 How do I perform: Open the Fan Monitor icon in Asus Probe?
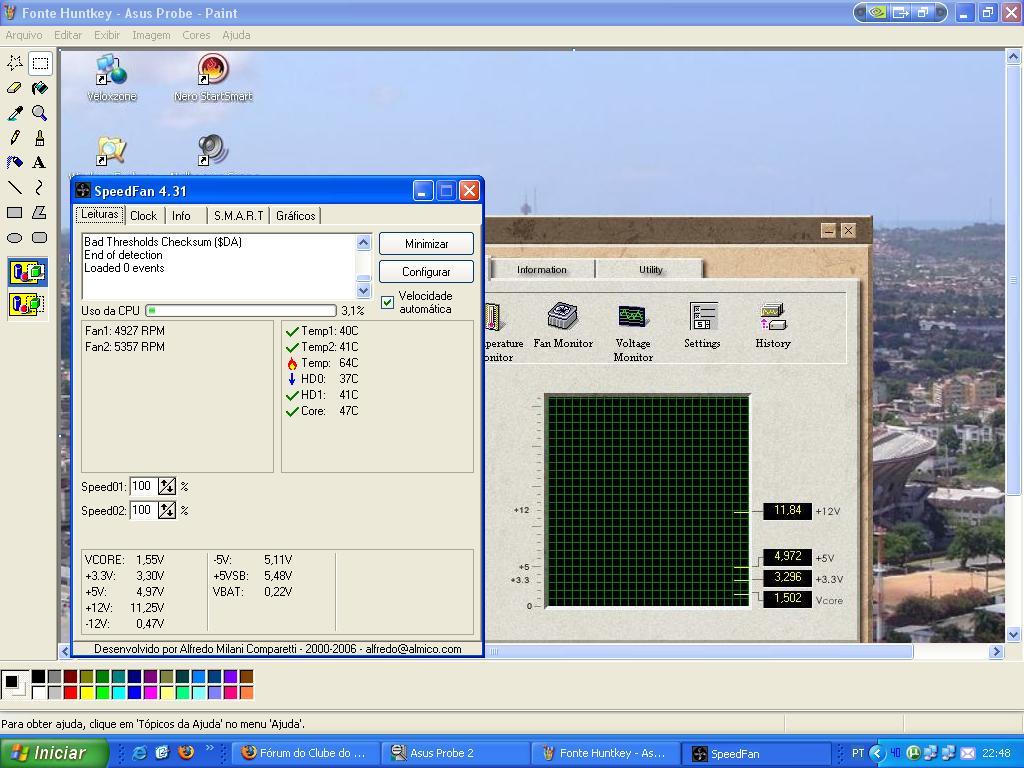pos(563,325)
